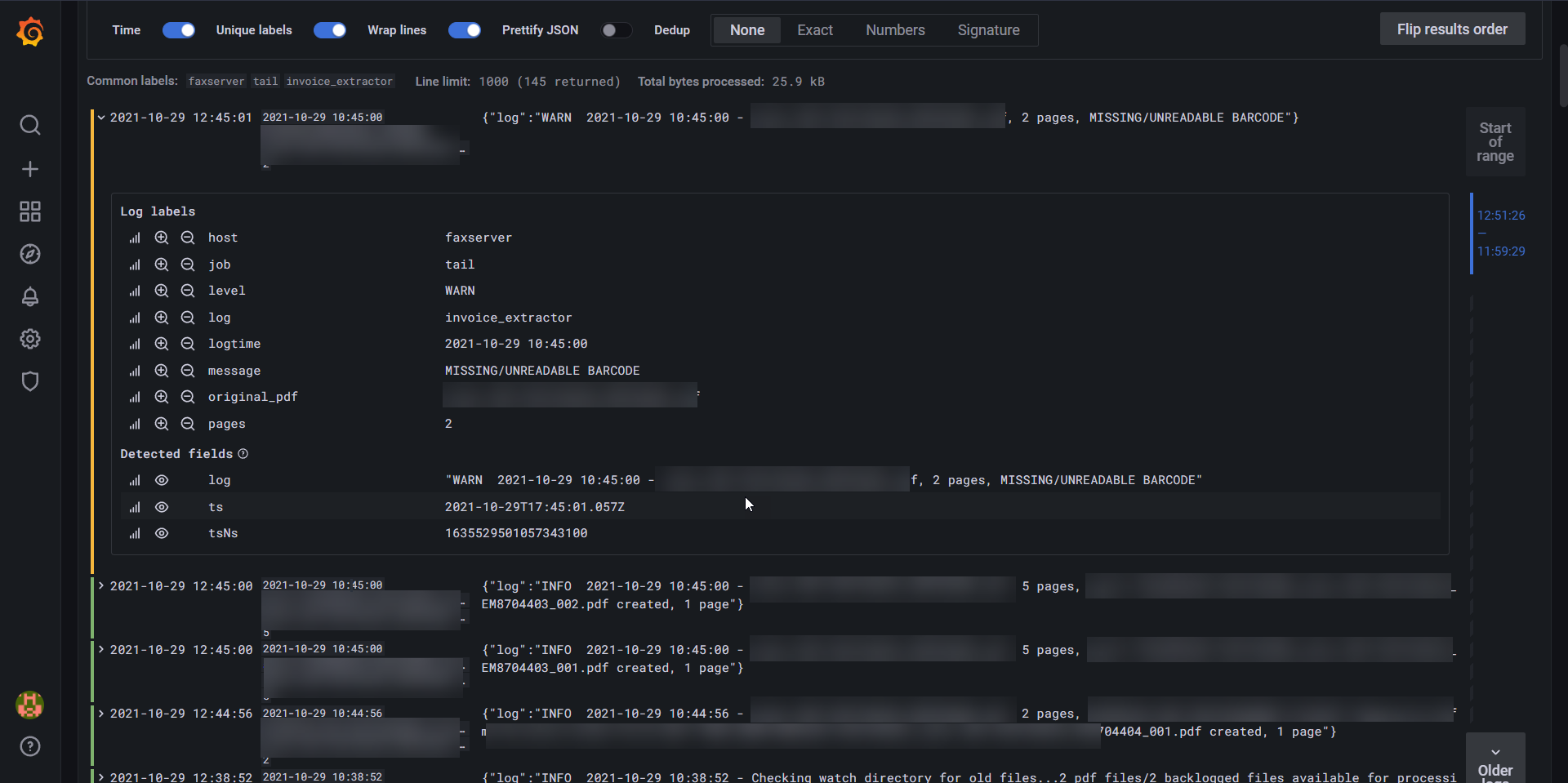Screen dimensions: 1568x783
Task: Select the None dedup option
Action: [x=747, y=30]
